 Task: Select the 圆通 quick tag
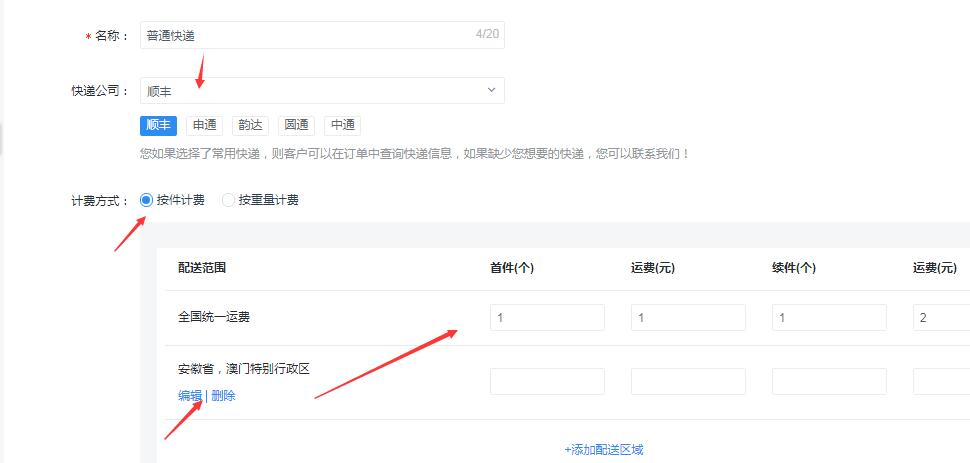tap(296, 126)
